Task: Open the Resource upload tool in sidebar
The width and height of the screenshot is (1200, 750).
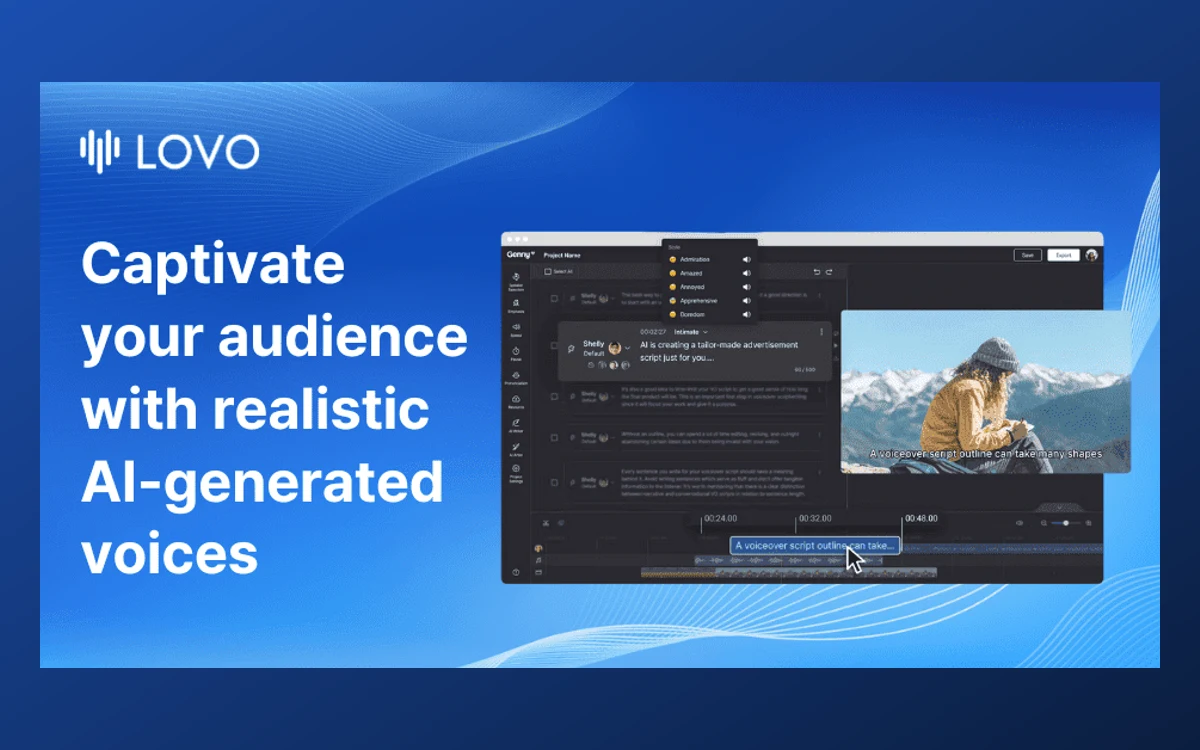Action: pyautogui.click(x=516, y=402)
